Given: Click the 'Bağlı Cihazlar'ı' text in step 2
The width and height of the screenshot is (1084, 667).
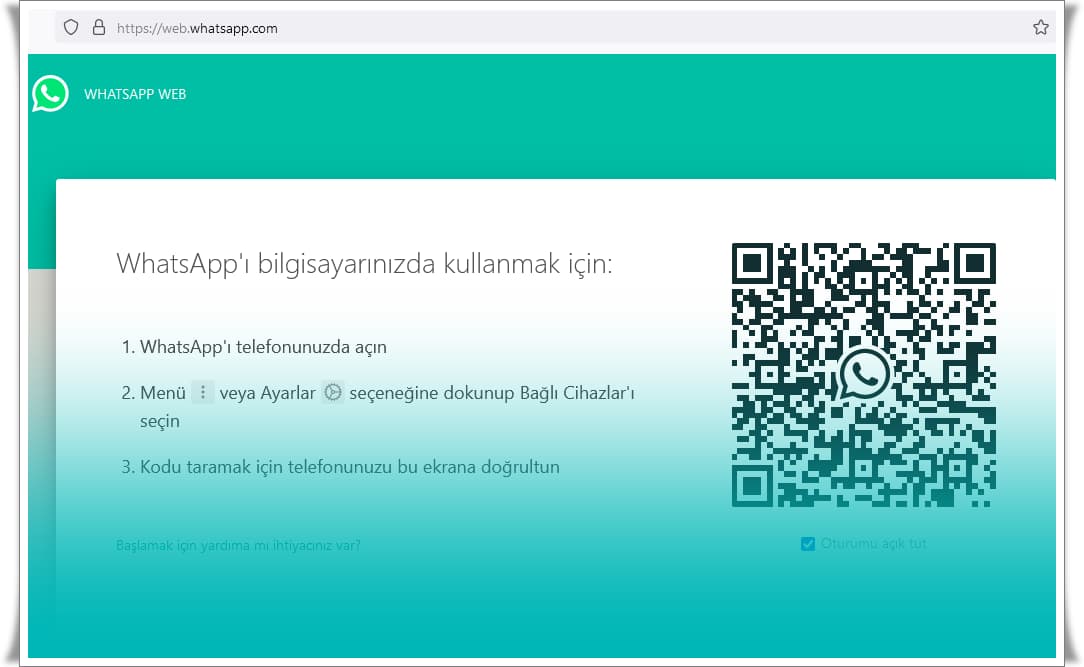Looking at the screenshot, I should coord(577,393).
